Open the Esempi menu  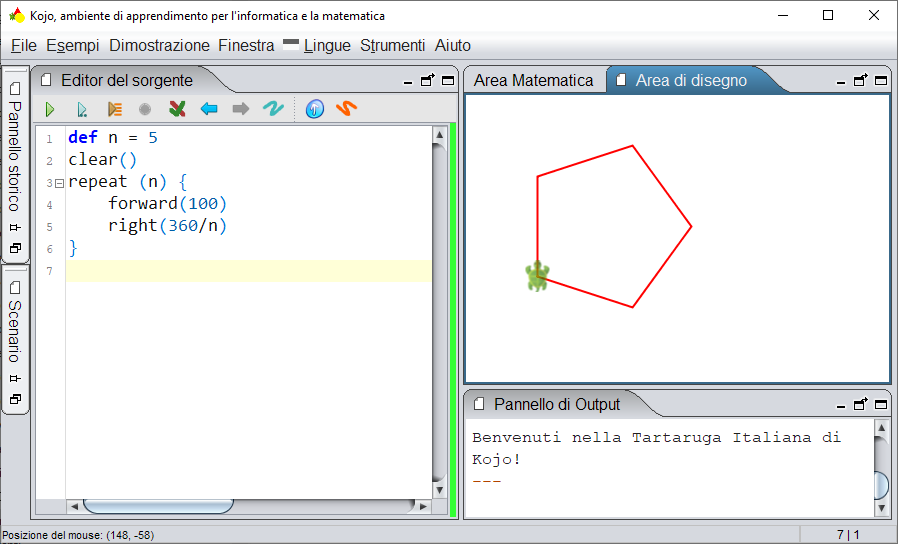click(73, 45)
